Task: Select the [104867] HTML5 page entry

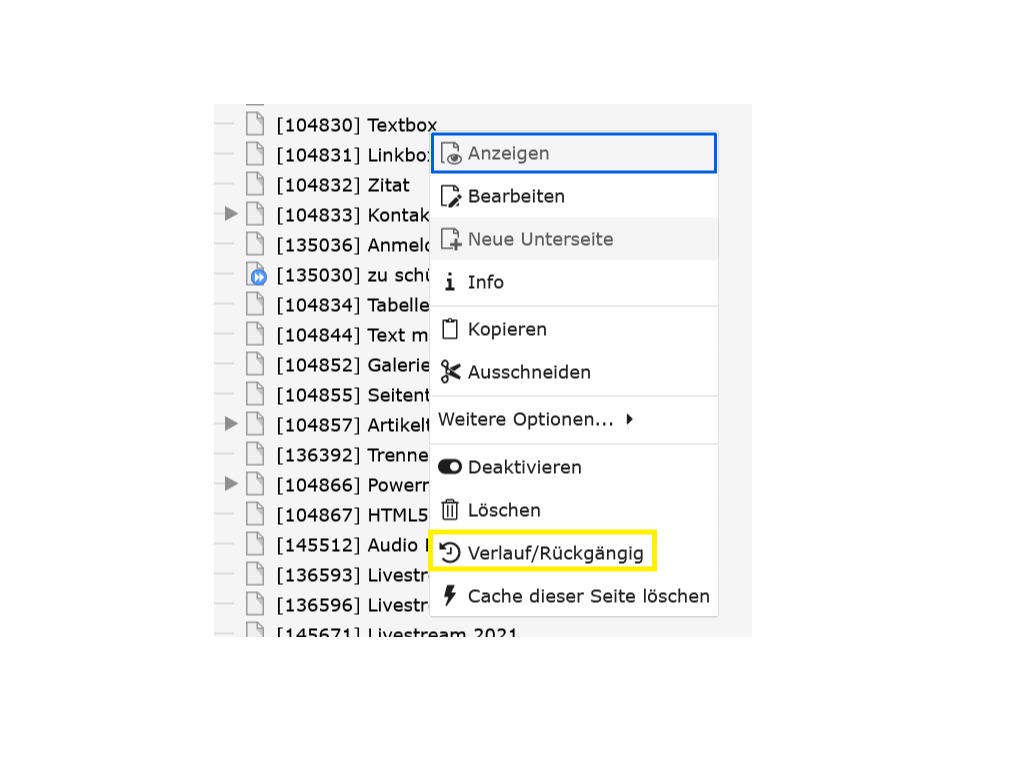Action: 352,515
